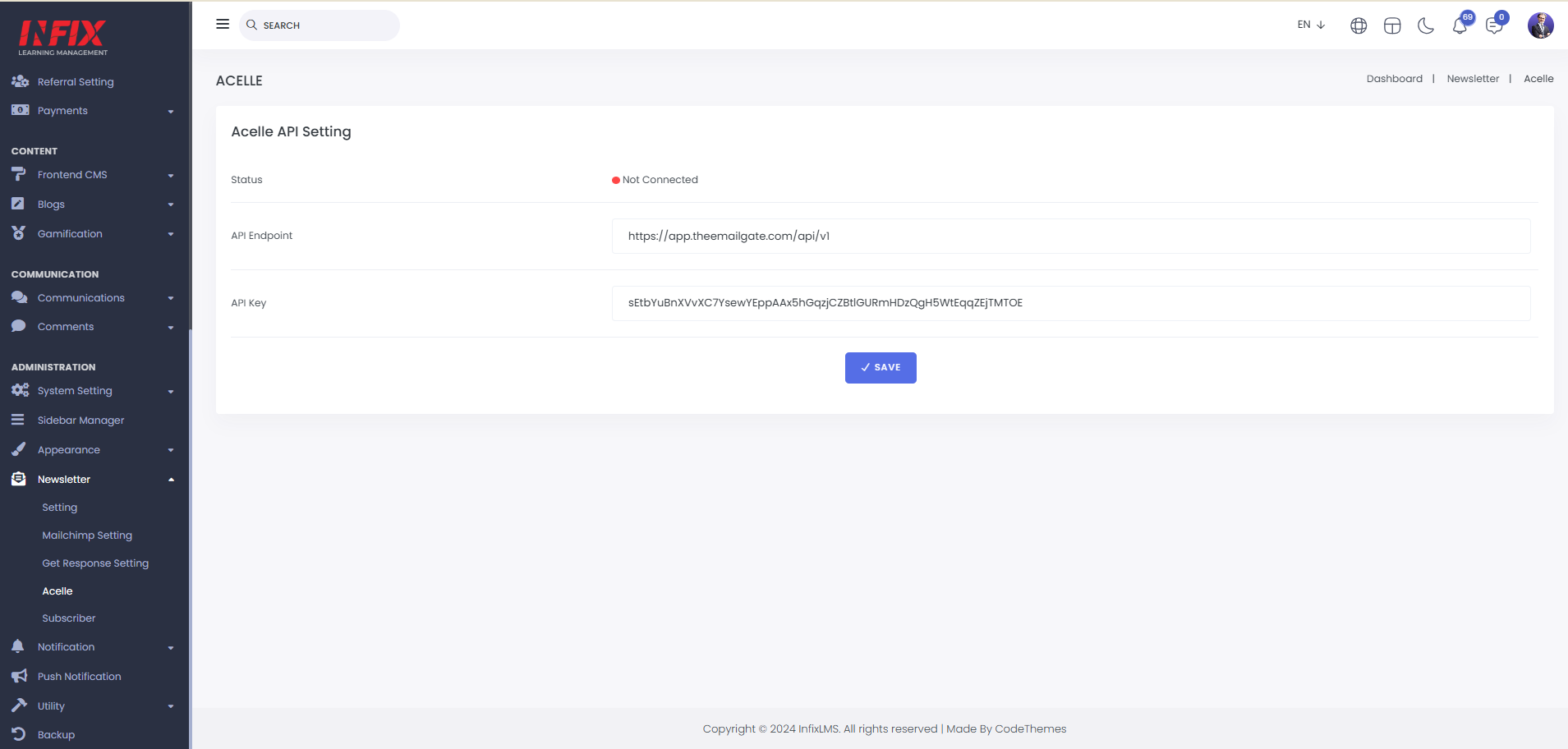Click the Push Notification megaphone icon
The image size is (1568, 749).
point(20,676)
